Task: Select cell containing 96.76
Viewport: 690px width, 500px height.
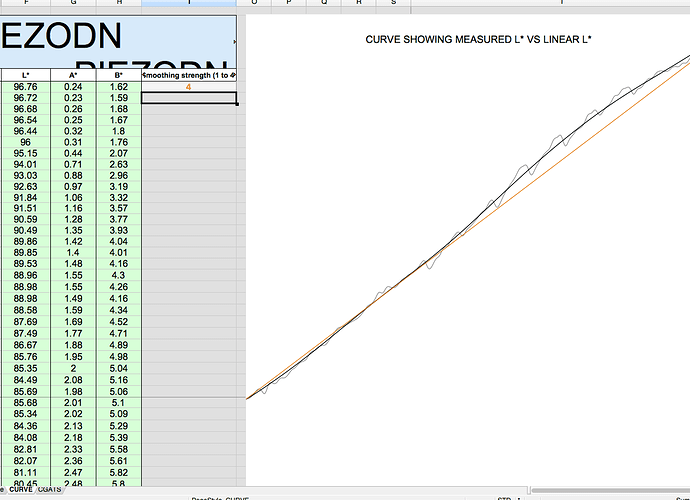Action: (26, 87)
